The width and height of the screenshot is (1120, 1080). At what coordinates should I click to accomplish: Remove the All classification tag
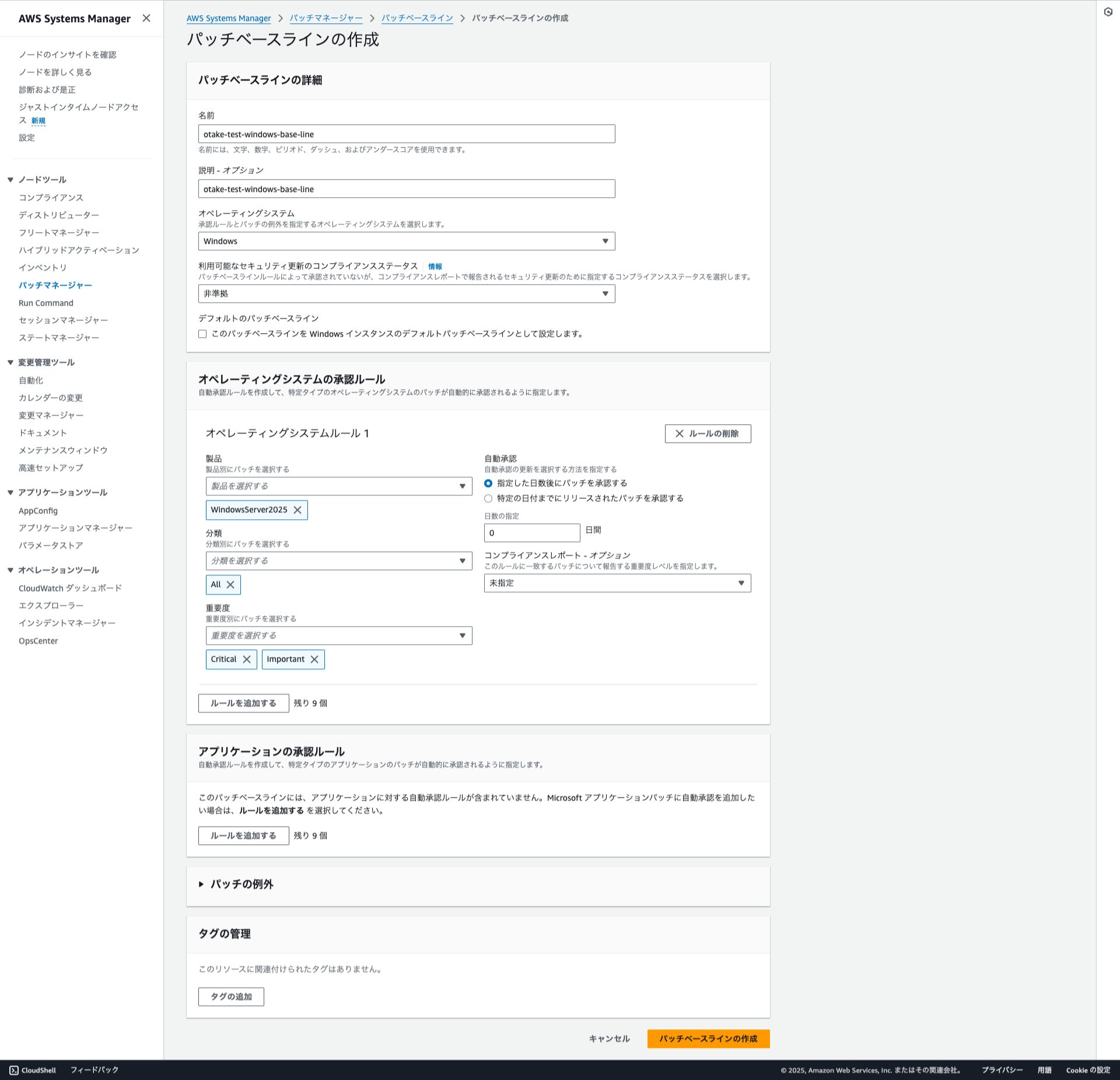[230, 585]
